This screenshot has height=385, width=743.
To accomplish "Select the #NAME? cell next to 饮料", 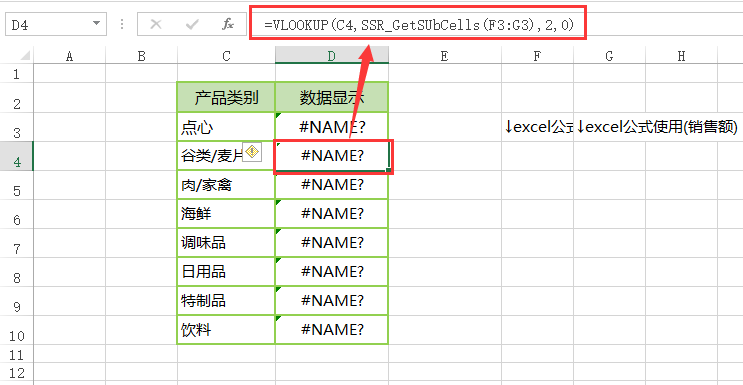I will (x=332, y=330).
